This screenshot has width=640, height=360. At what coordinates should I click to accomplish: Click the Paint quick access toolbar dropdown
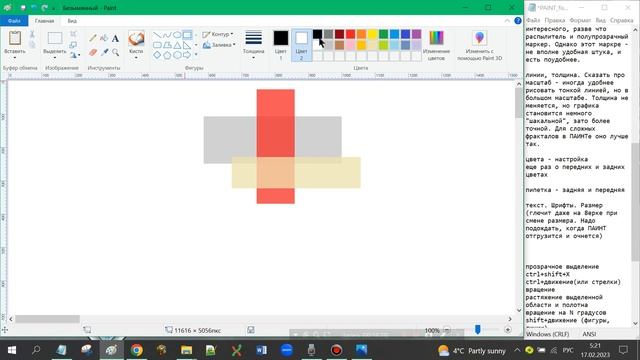[x=53, y=8]
